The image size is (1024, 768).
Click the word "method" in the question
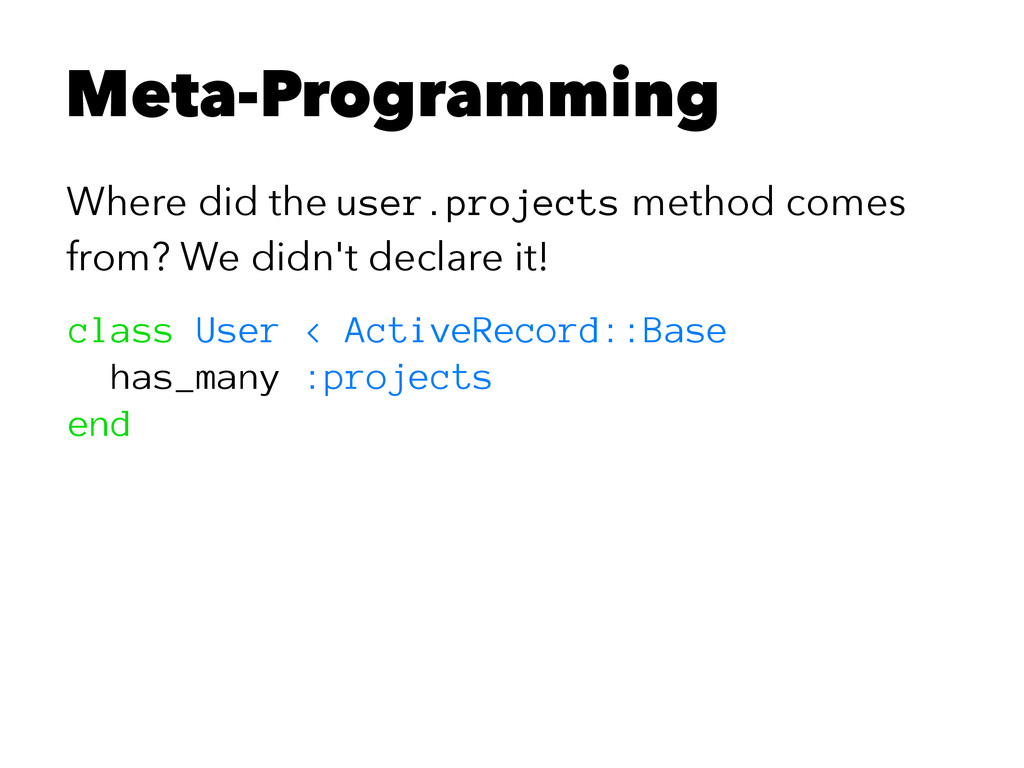coord(703,203)
